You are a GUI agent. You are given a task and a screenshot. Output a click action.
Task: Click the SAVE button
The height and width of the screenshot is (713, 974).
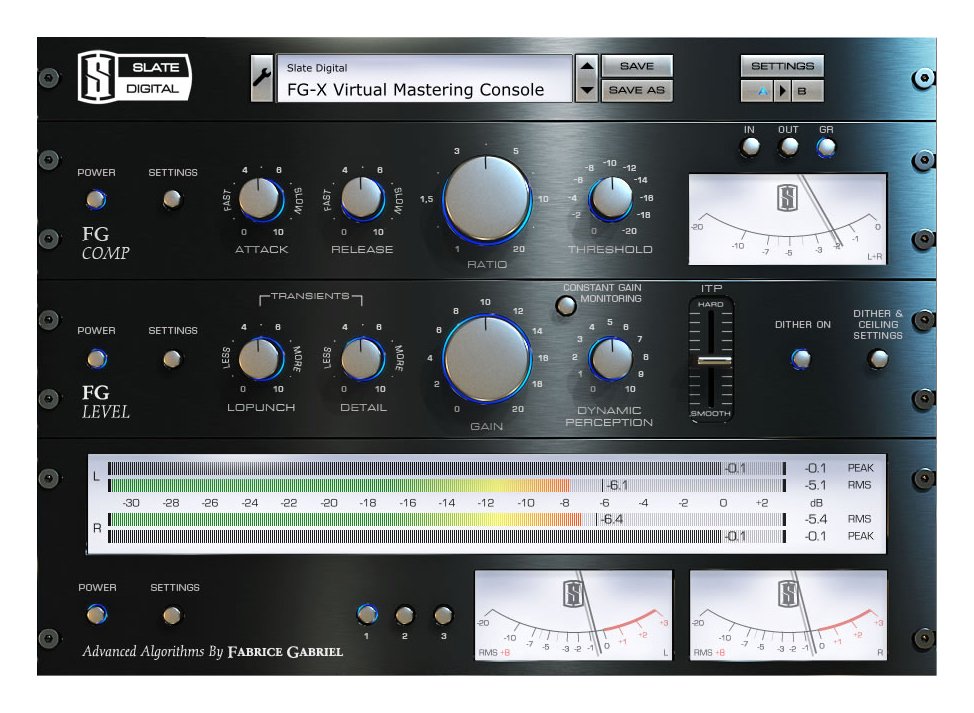[x=637, y=66]
